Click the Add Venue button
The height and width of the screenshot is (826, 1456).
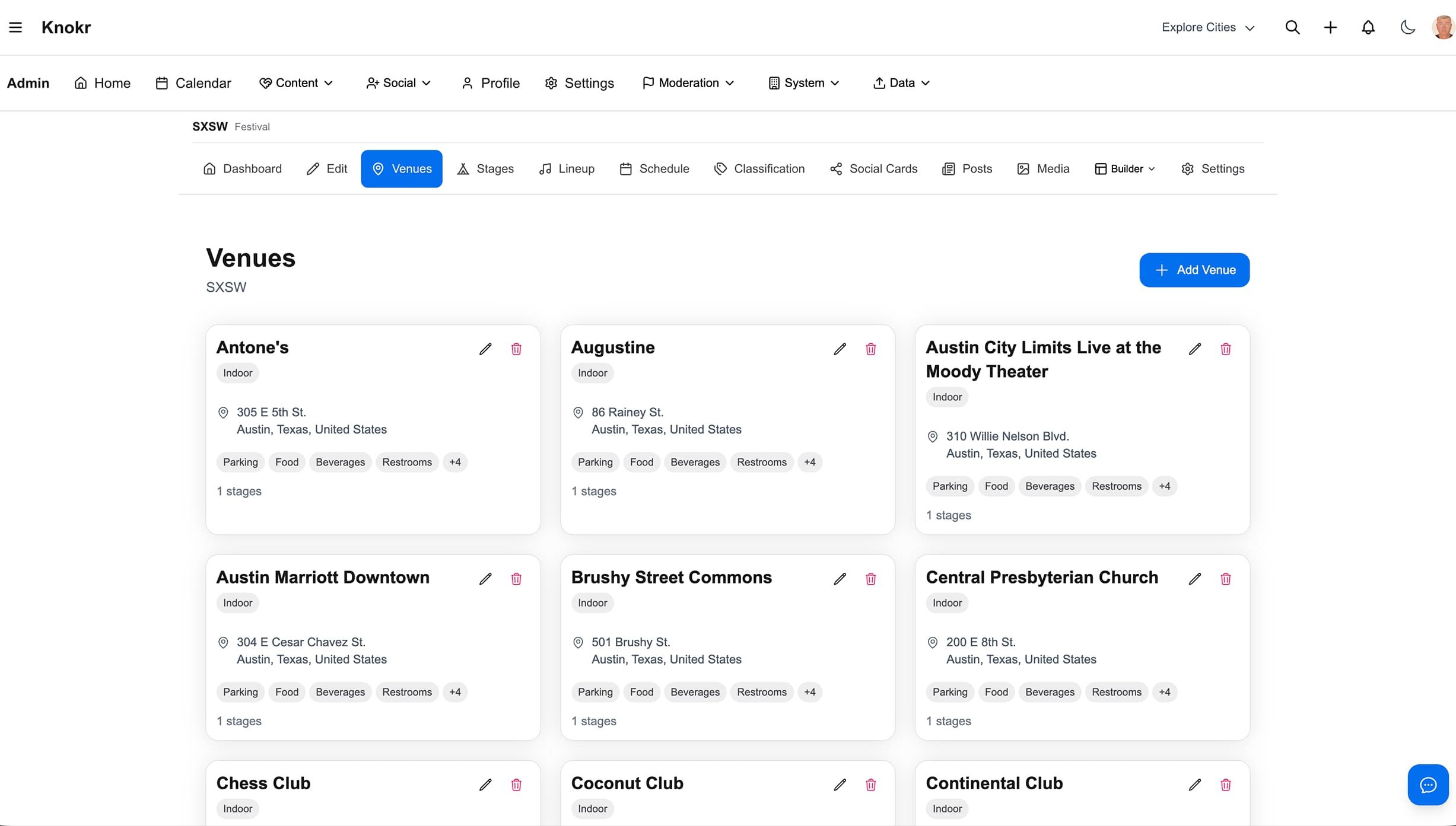(1194, 270)
